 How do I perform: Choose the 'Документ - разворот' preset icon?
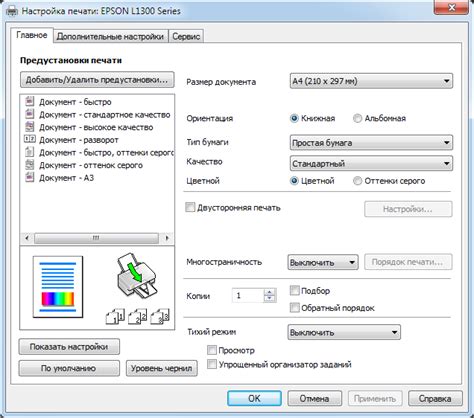tap(30, 139)
